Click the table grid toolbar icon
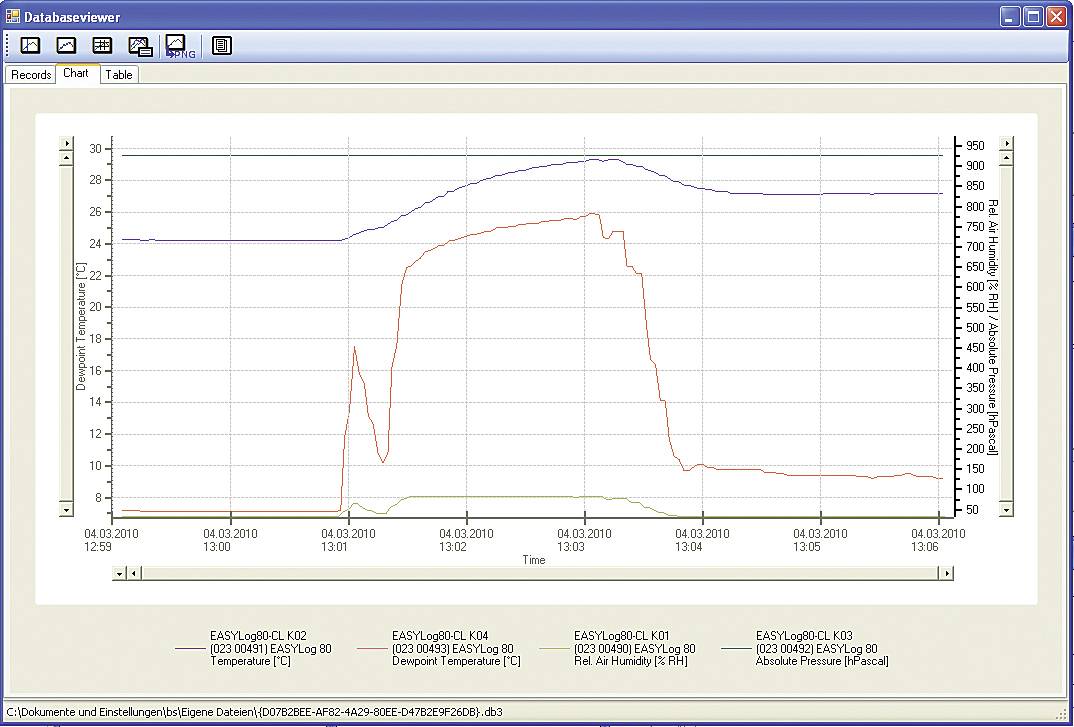This screenshot has width=1074, height=727. tap(102, 45)
